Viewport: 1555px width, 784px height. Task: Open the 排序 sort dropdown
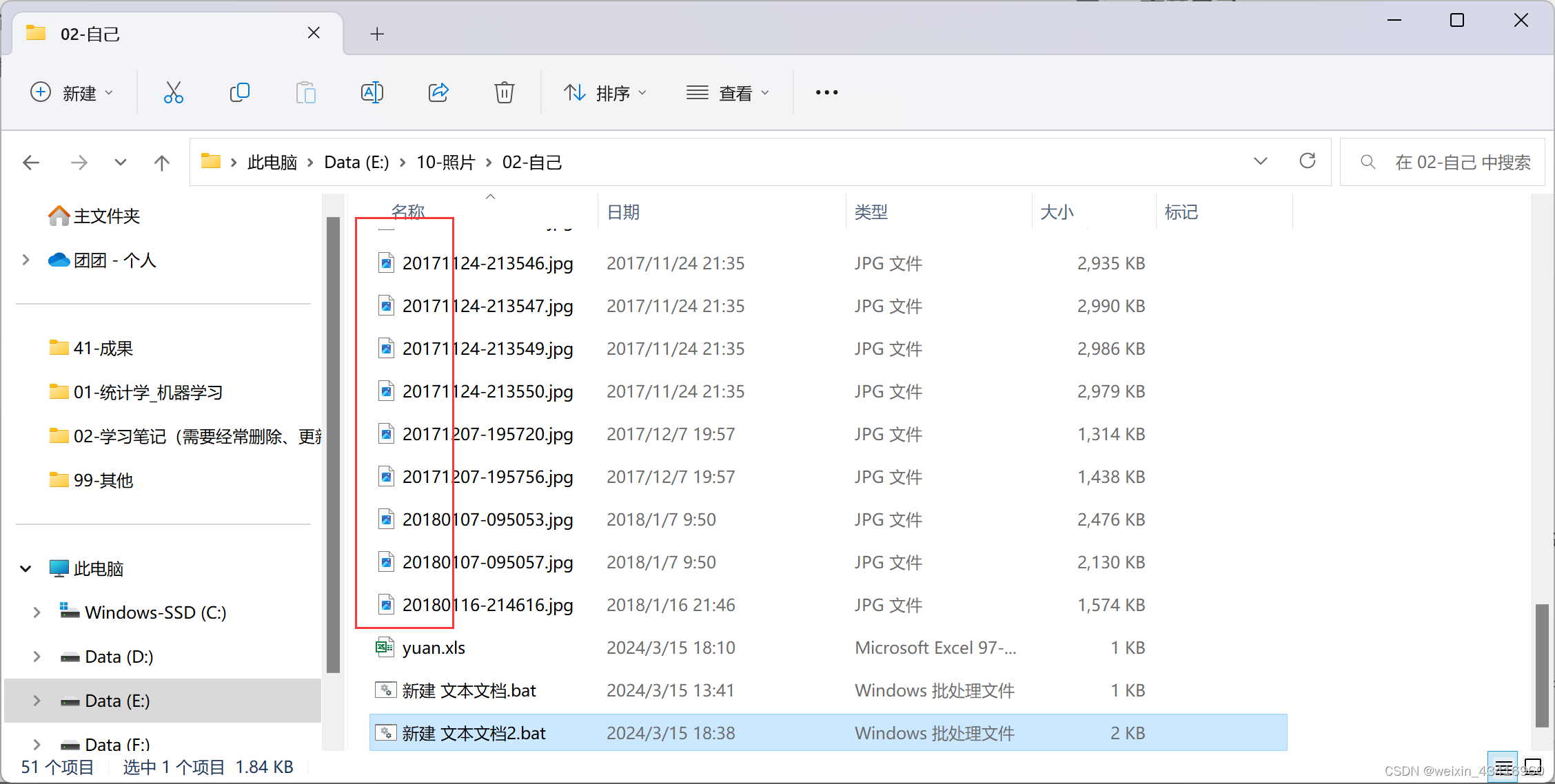click(605, 92)
